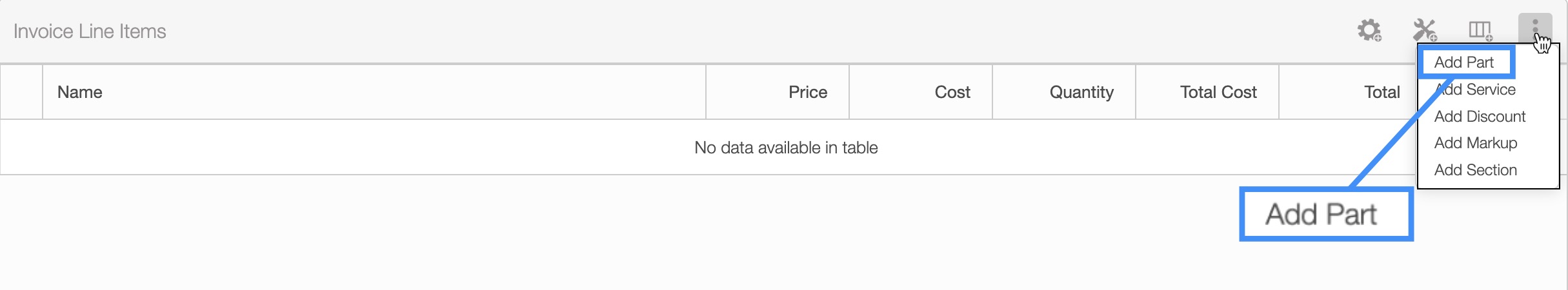
Task: Pick Add Discount in the menu
Action: pos(1480,117)
